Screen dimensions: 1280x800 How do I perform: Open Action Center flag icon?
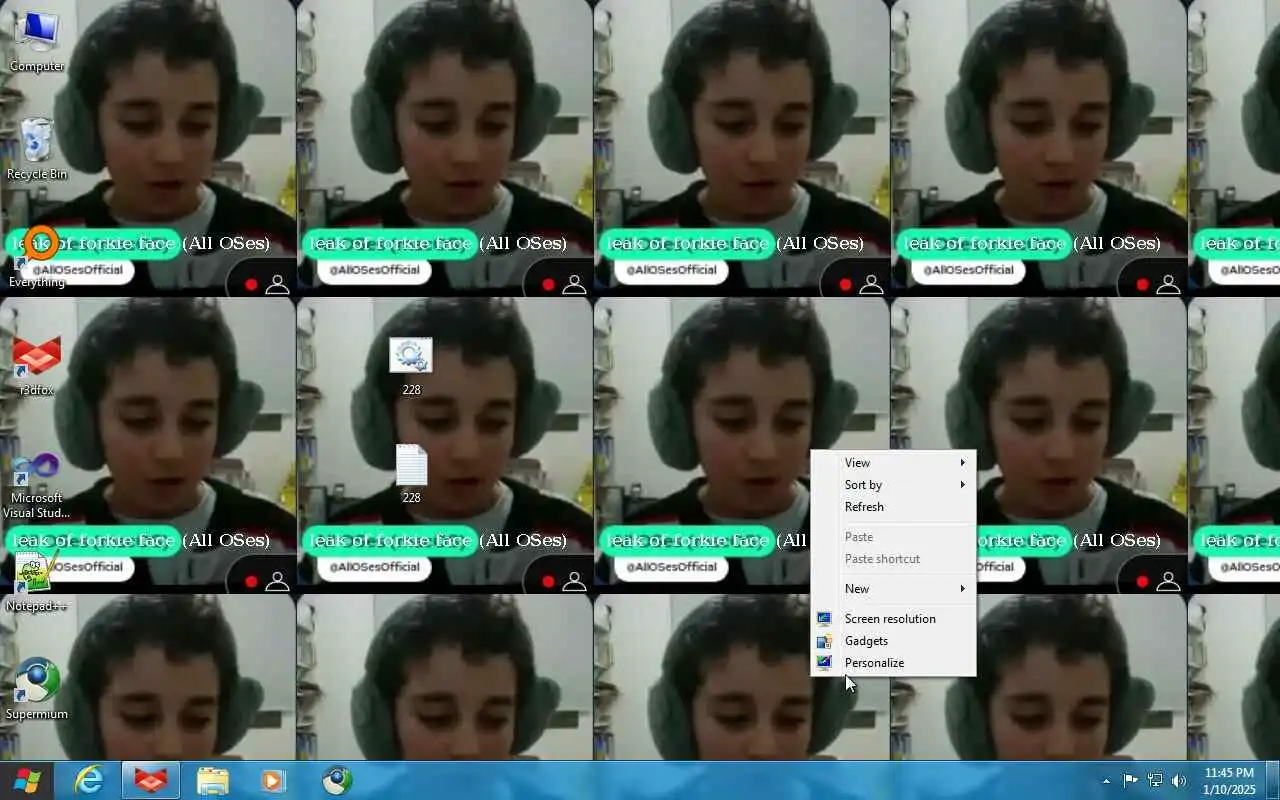[x=1130, y=781]
